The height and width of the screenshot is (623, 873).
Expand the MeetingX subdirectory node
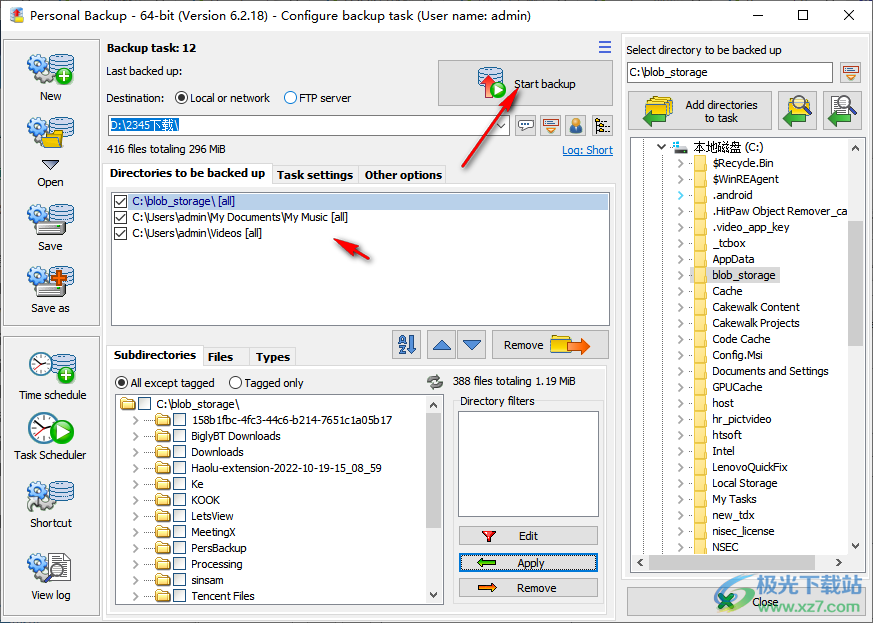pos(135,532)
